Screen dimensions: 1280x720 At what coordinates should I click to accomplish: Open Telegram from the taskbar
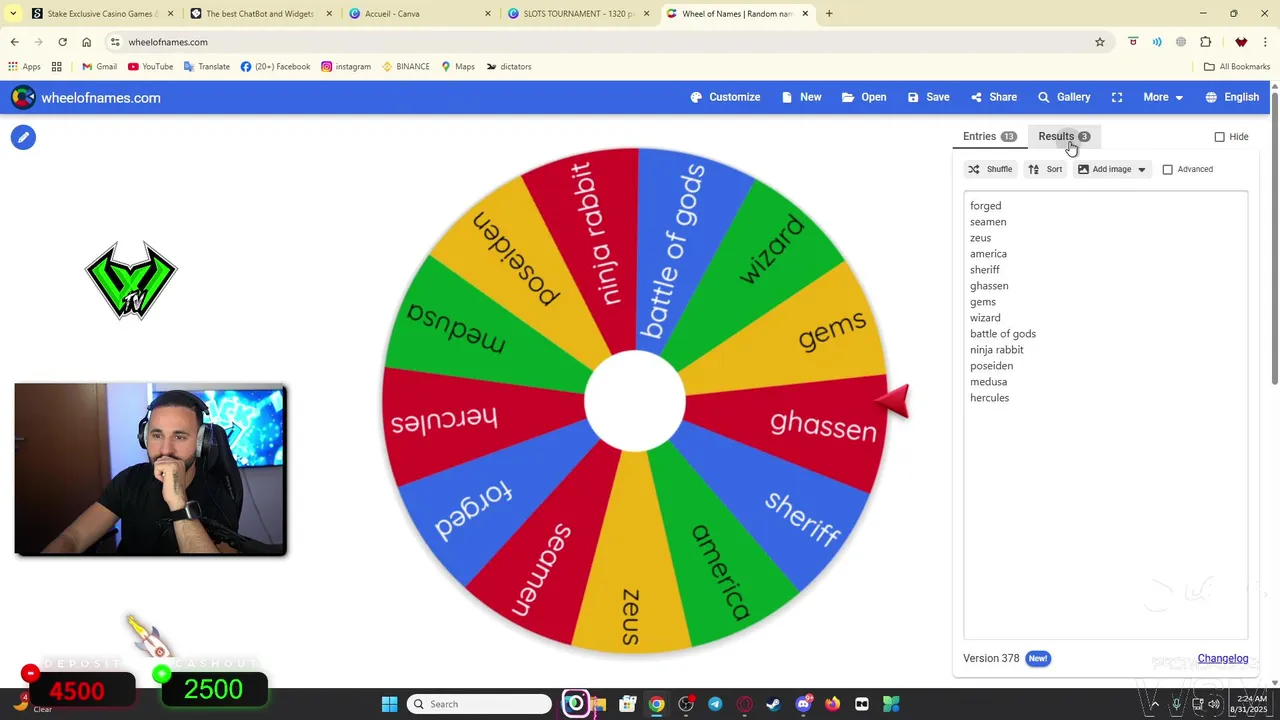(715, 704)
